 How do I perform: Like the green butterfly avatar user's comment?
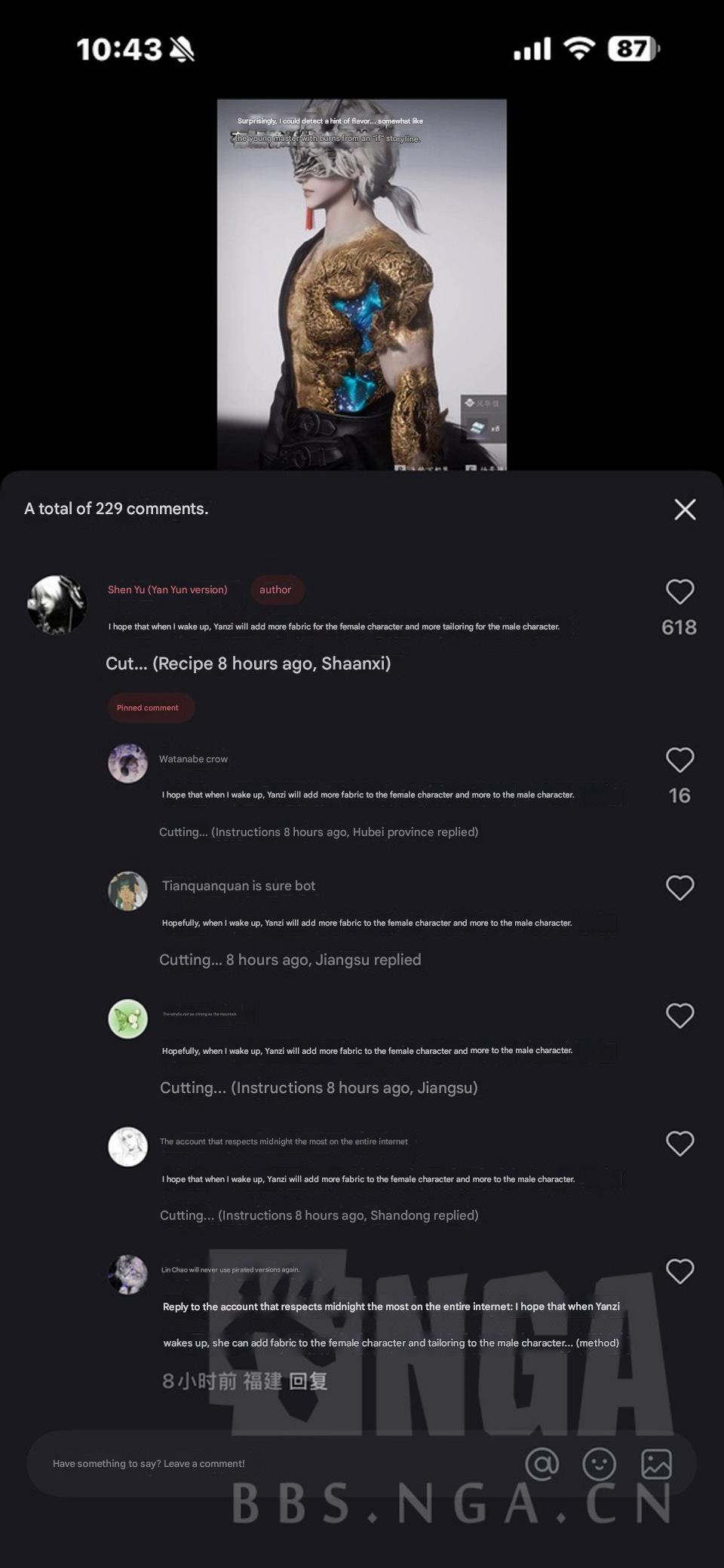[680, 1016]
